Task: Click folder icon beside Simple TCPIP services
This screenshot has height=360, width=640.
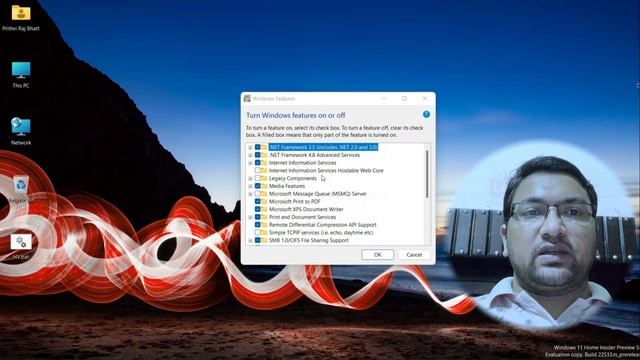Action: coord(264,232)
